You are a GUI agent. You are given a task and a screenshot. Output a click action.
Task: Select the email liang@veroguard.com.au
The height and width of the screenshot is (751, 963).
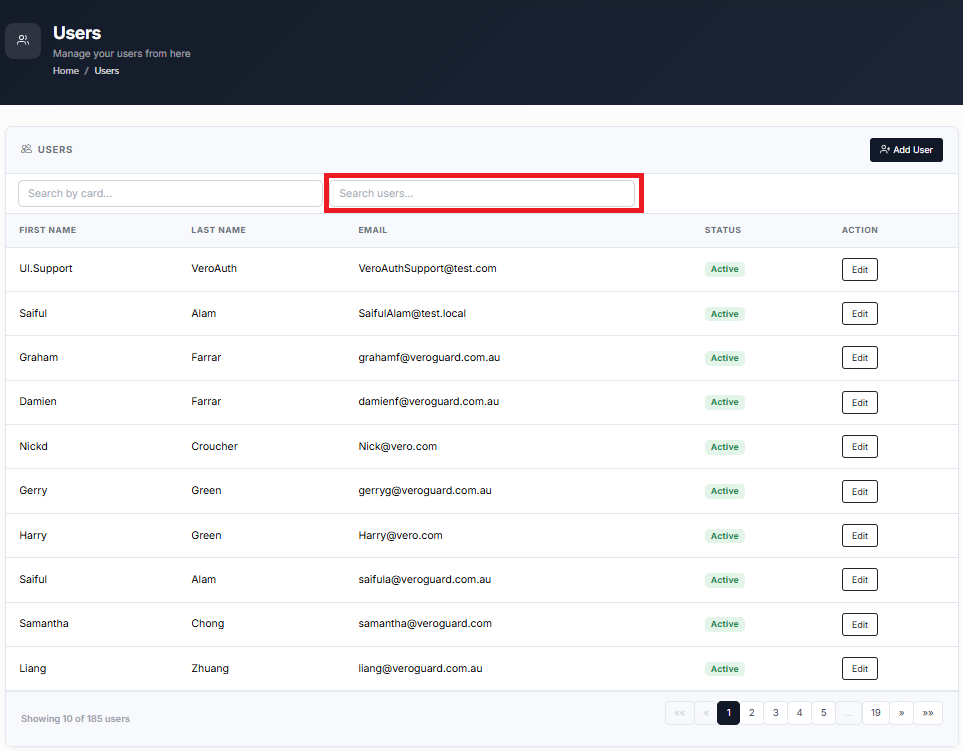pos(421,669)
